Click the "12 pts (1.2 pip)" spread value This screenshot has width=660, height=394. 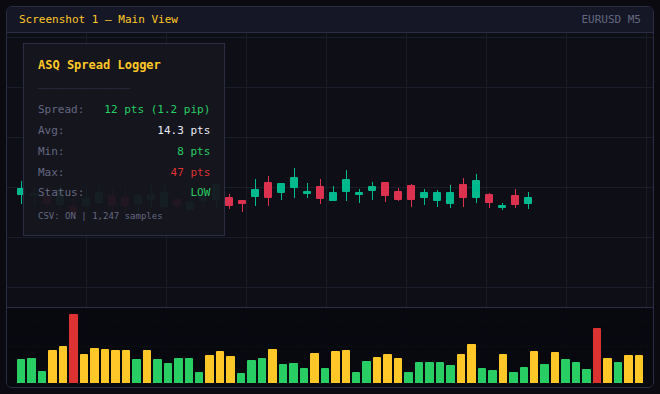tap(157, 109)
